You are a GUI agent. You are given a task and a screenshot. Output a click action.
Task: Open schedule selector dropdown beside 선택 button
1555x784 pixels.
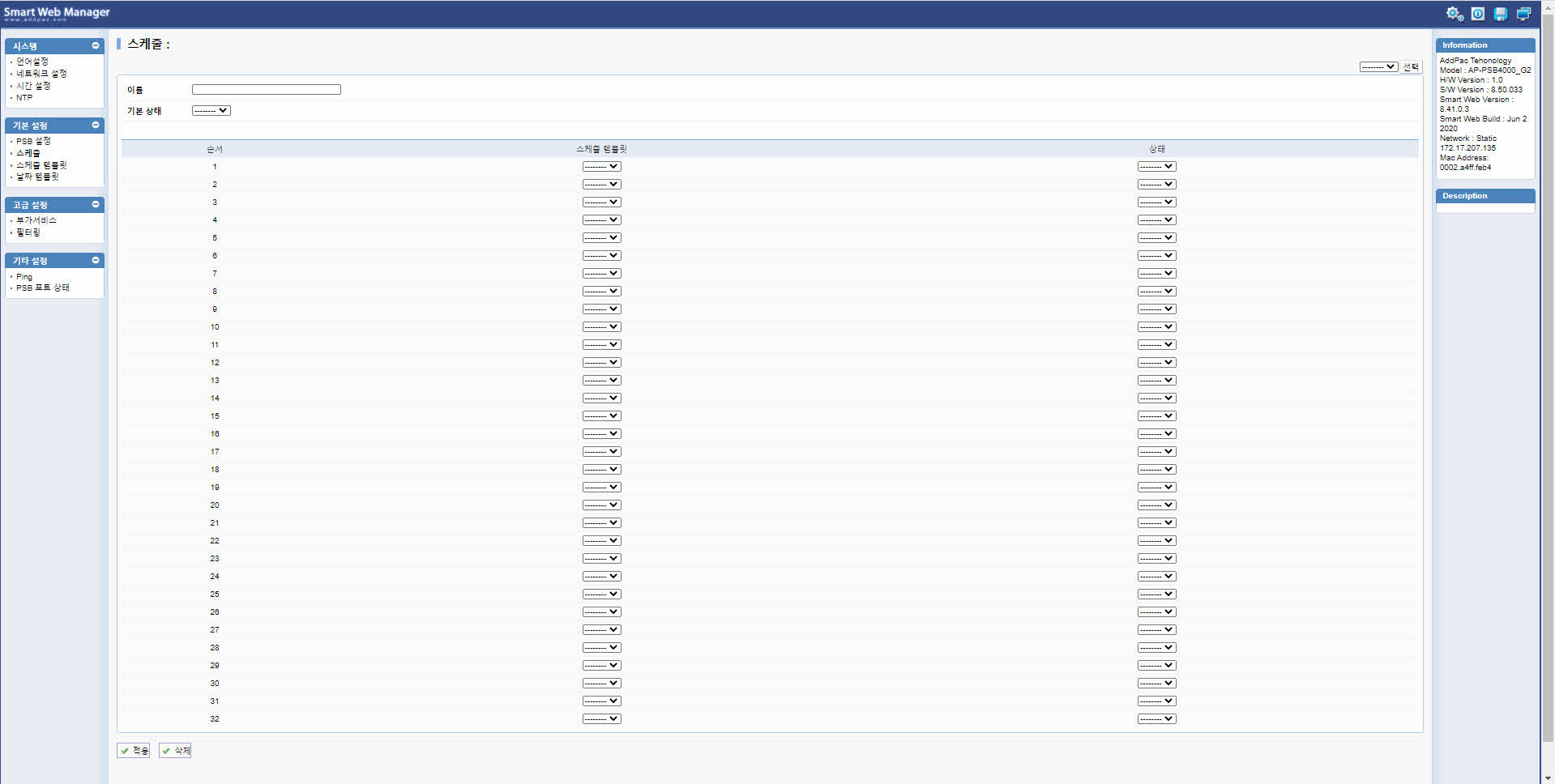point(1378,67)
